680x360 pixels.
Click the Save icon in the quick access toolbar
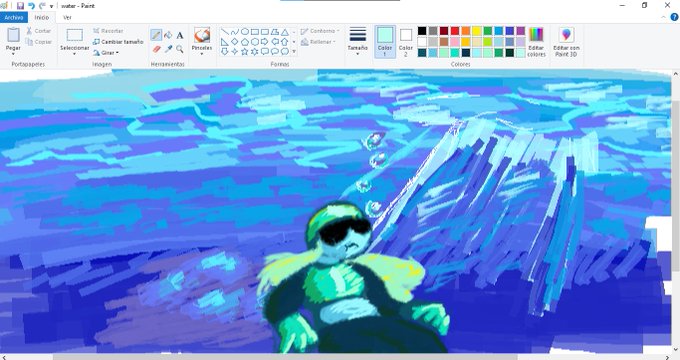coord(20,6)
